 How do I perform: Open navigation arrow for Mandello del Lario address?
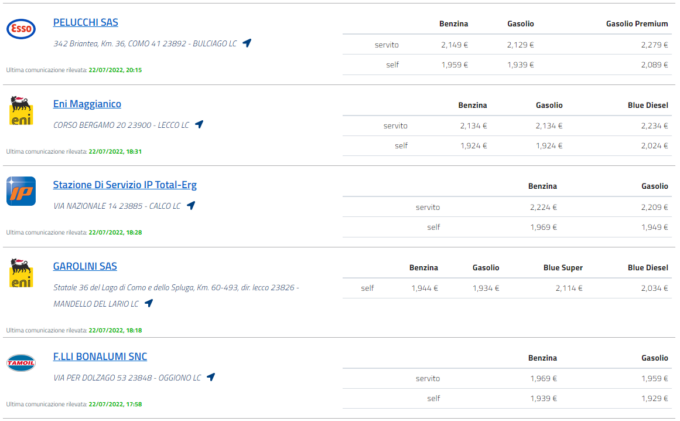coord(149,303)
